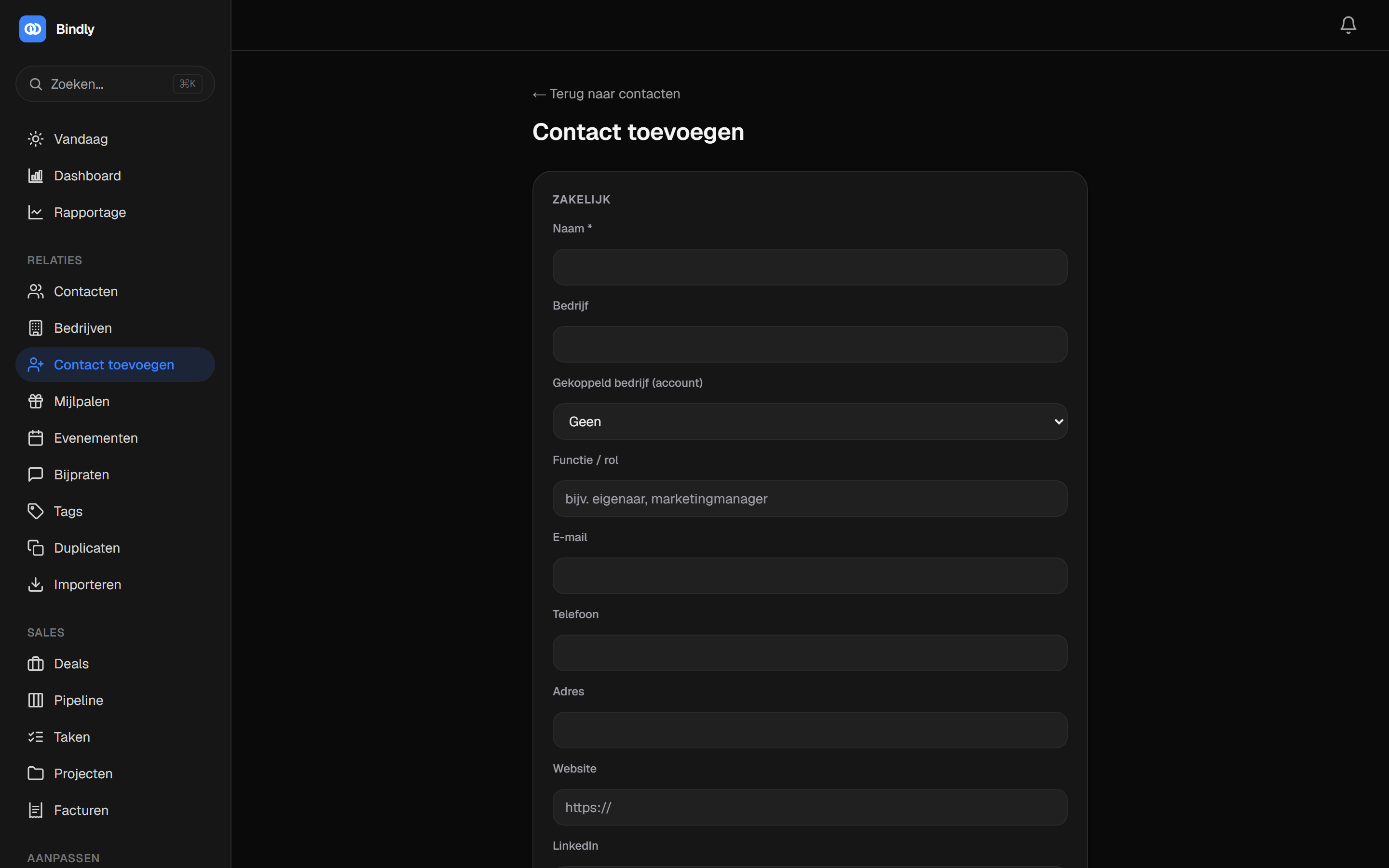This screenshot has height=868, width=1389.
Task: Click the Terug naar contacten link
Action: click(x=606, y=94)
